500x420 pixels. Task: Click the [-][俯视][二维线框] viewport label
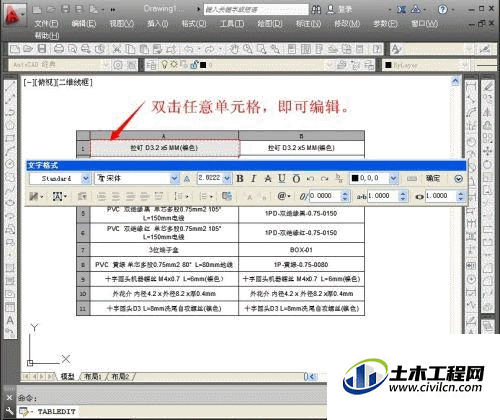[x=58, y=82]
